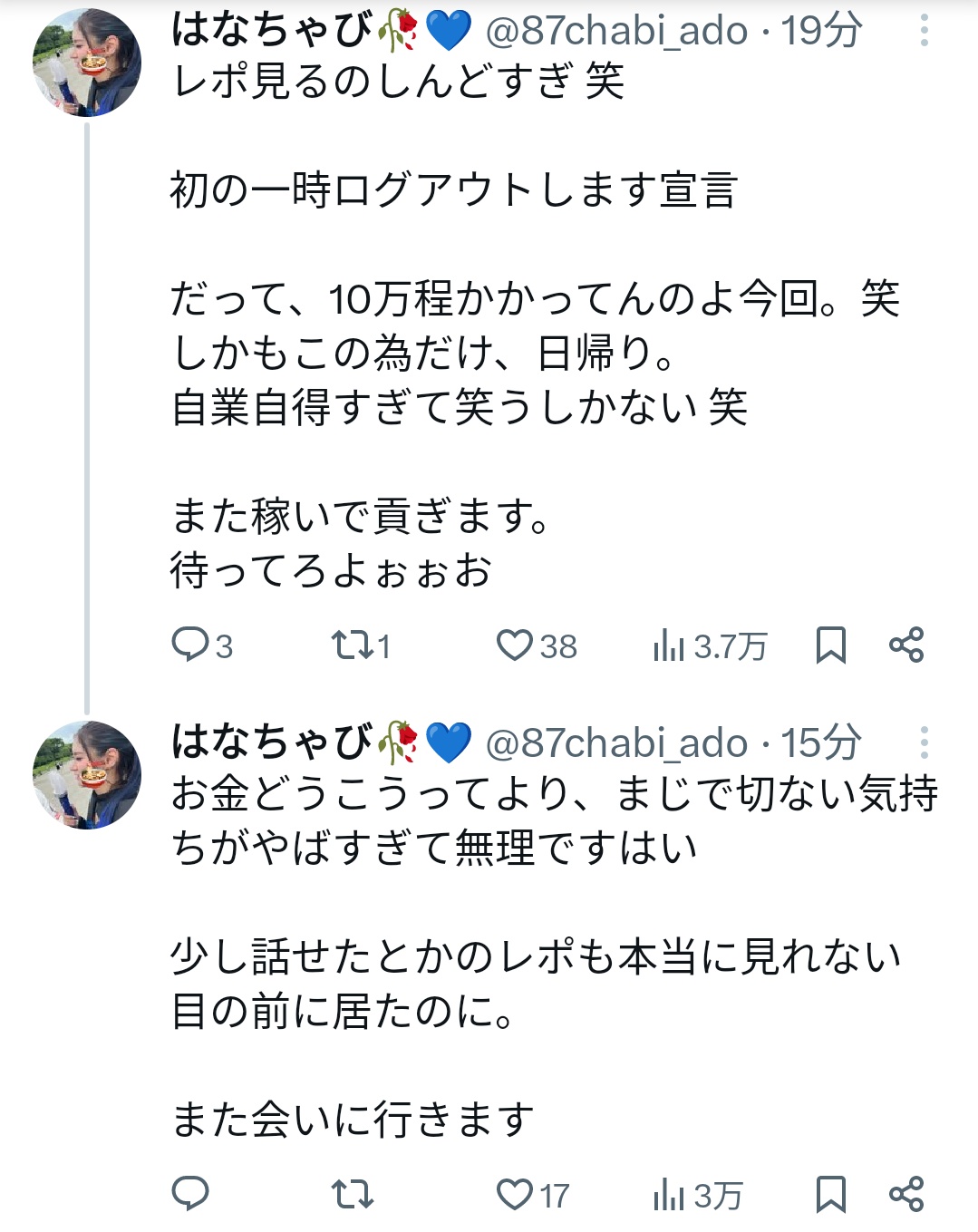Screen dimensions: 978x1232
Task: Bookmark the second tweet
Action: tap(830, 1194)
